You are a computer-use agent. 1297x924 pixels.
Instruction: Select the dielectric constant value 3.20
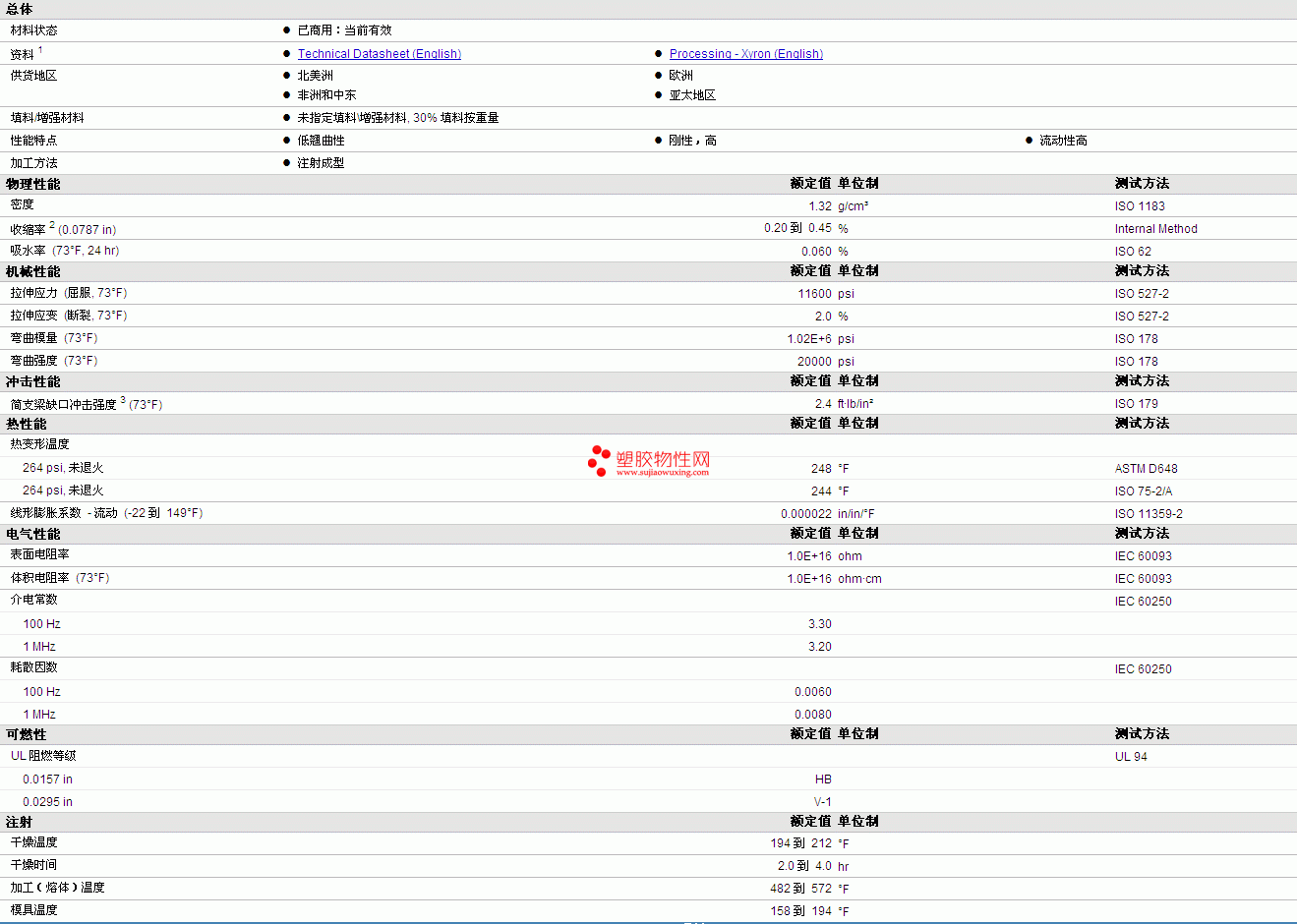820,647
